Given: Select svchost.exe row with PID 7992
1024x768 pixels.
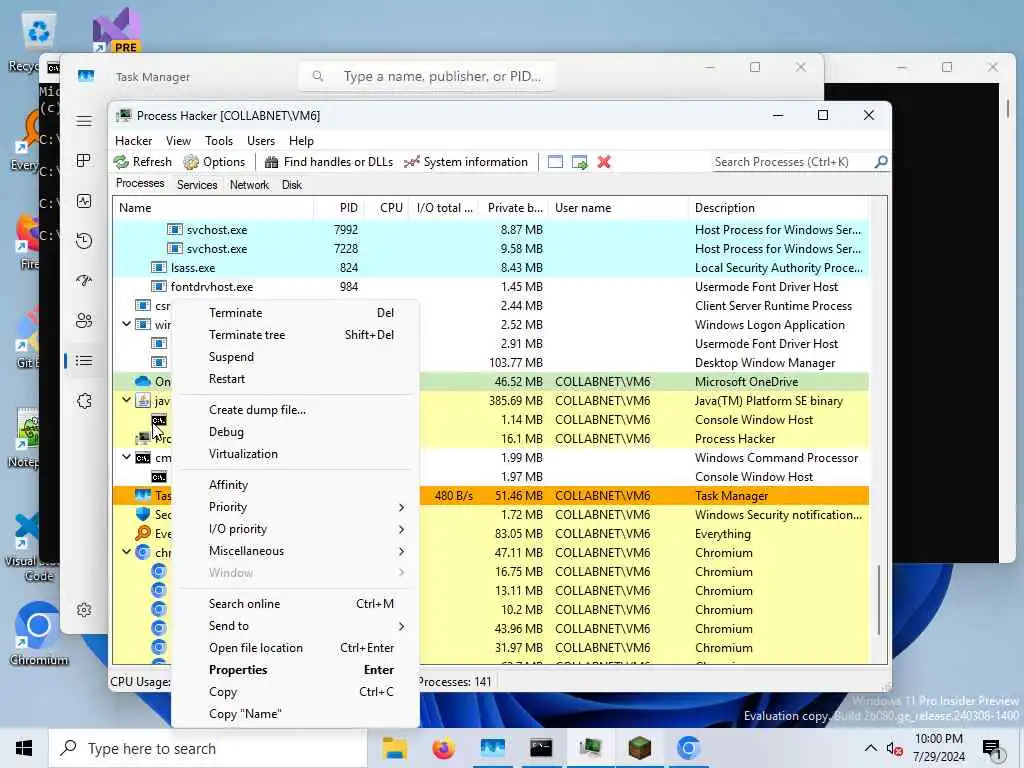Looking at the screenshot, I should (x=491, y=230).
